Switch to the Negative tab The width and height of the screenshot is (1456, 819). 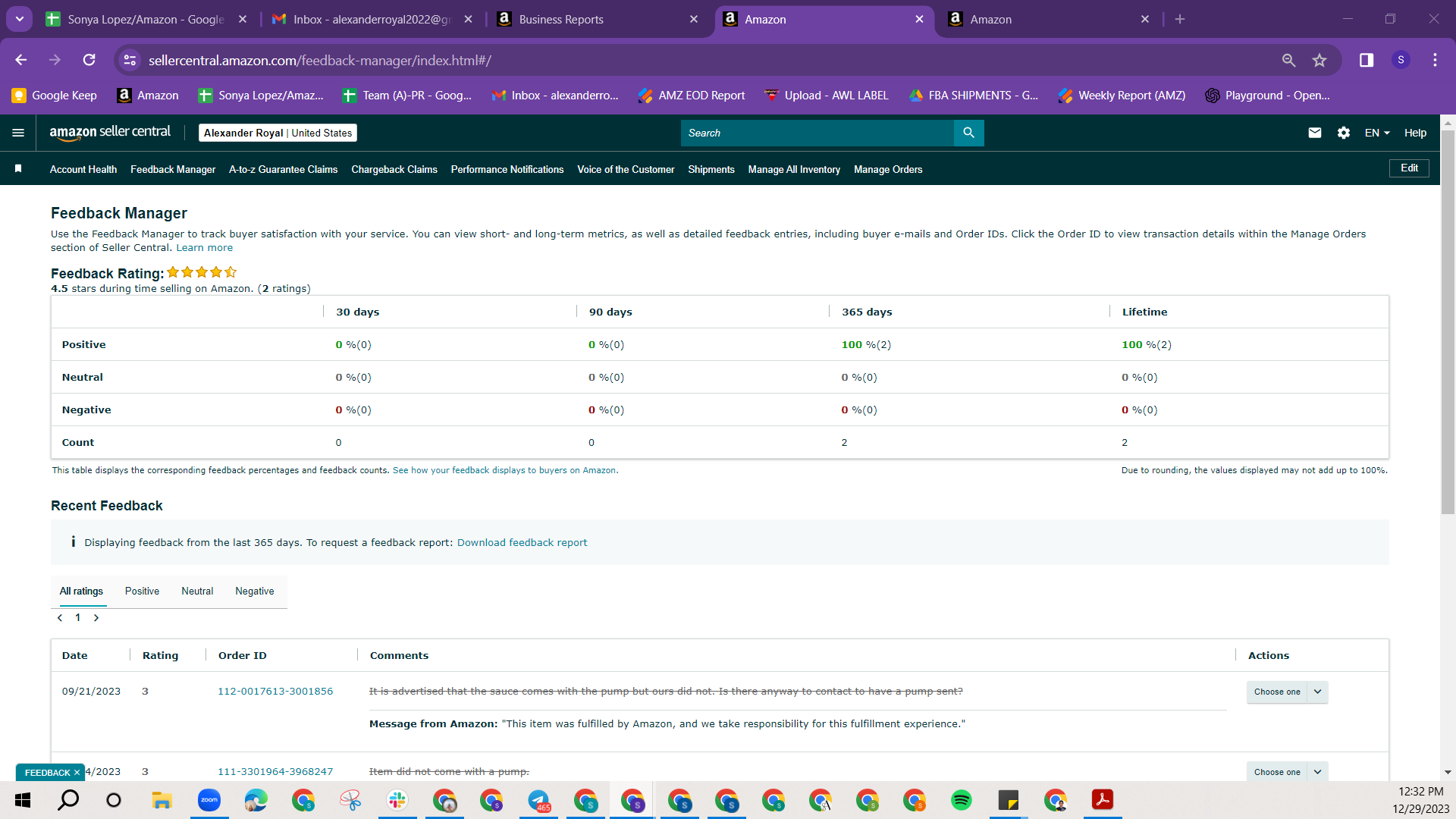click(255, 591)
